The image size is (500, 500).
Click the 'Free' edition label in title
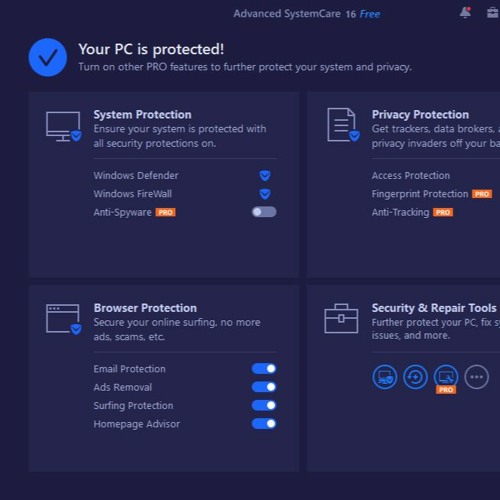[370, 14]
